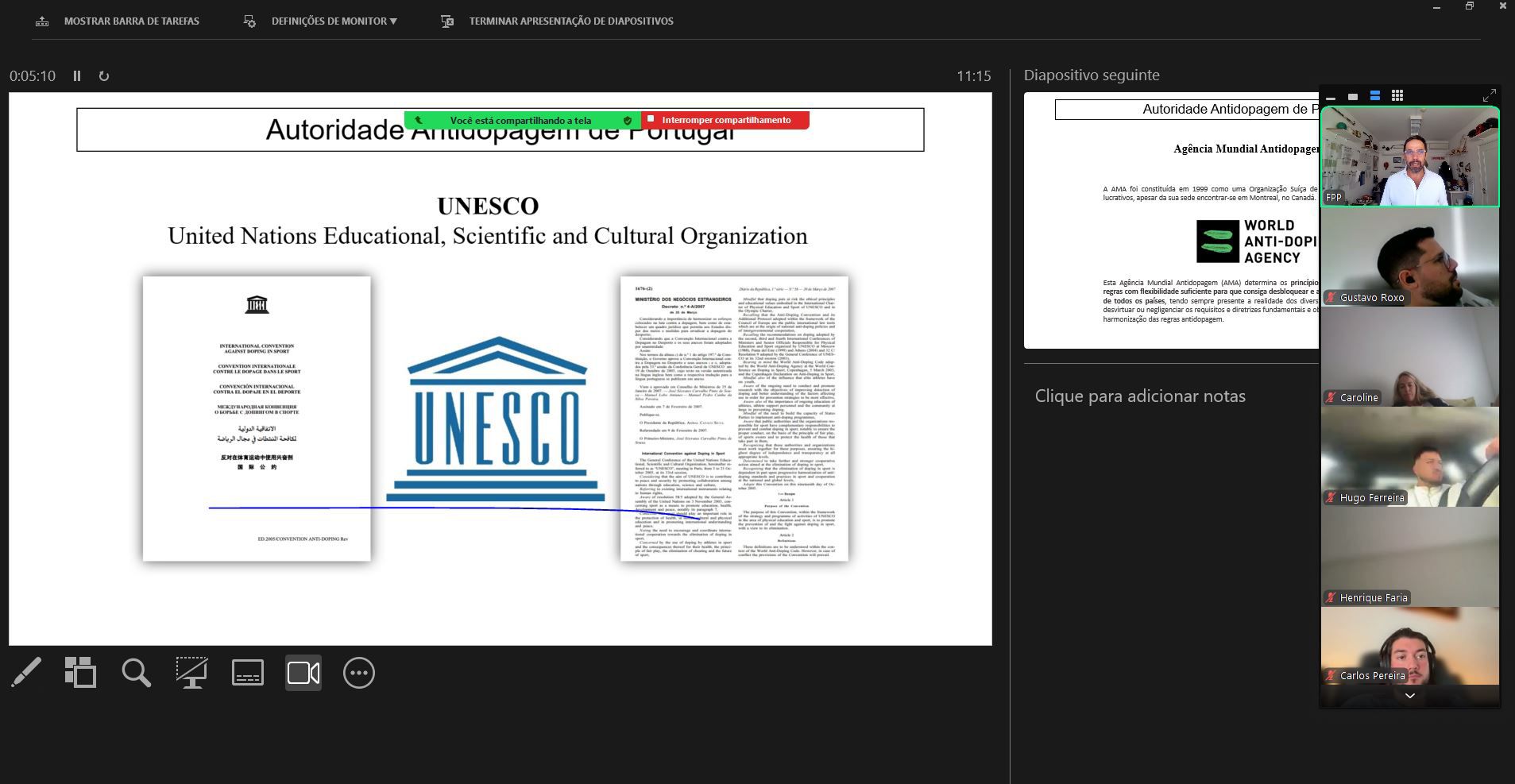Pause the presentation timer
The width and height of the screenshot is (1515, 784).
77,76
